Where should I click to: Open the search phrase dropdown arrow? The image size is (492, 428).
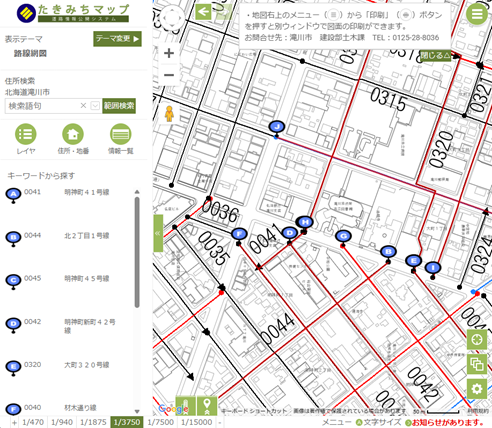point(95,106)
